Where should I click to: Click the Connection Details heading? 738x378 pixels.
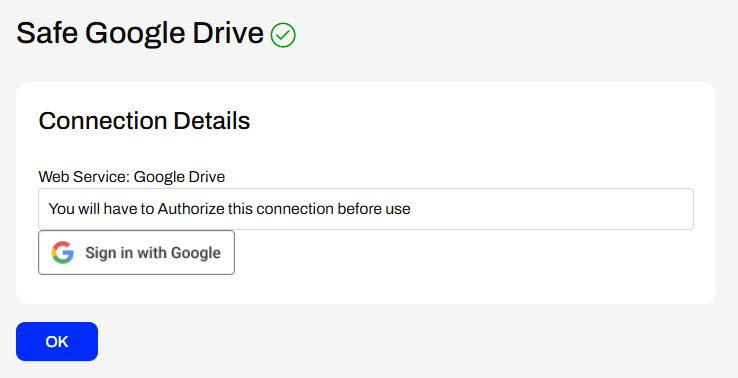point(144,121)
